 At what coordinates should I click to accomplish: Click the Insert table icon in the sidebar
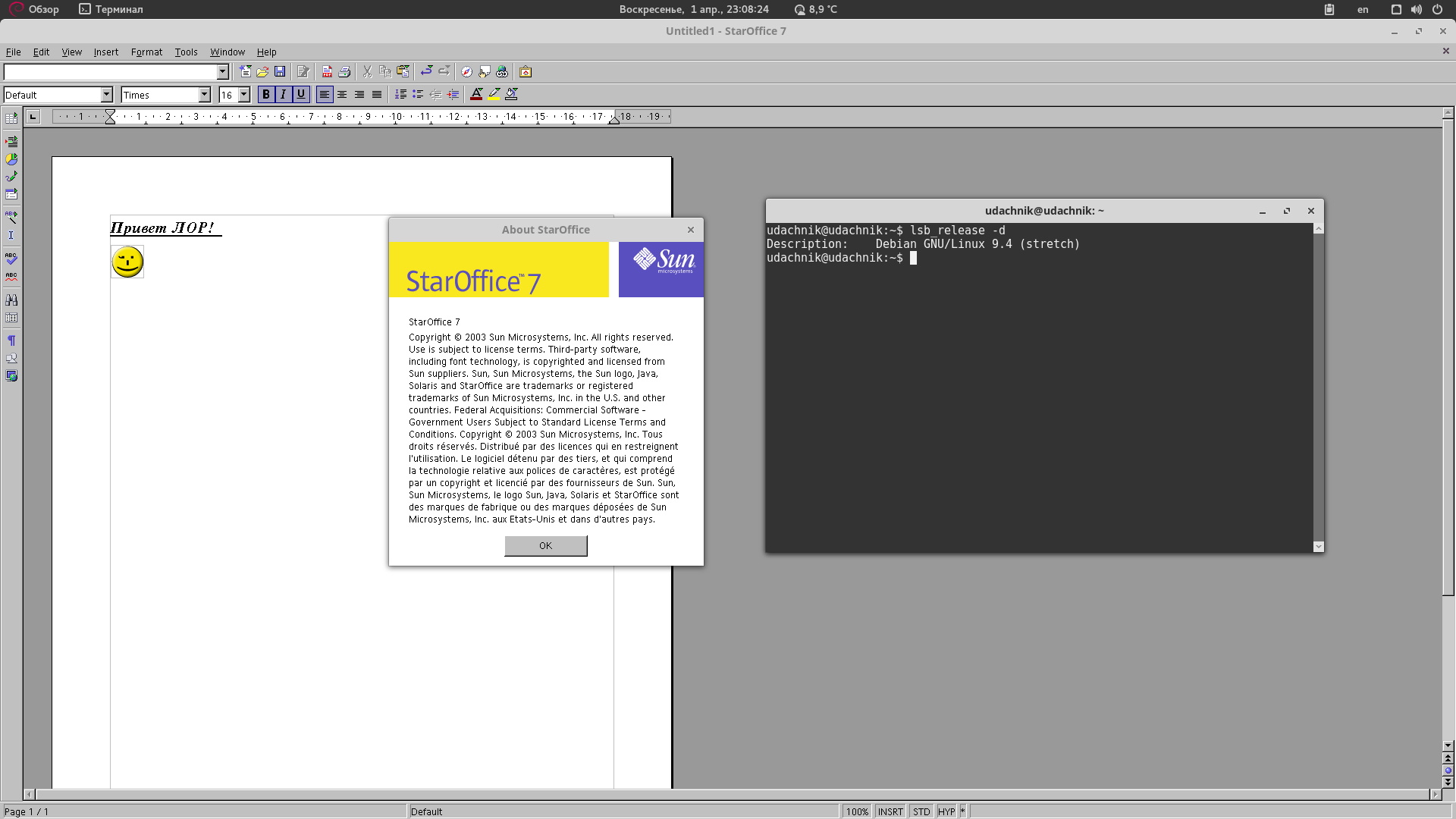11,118
